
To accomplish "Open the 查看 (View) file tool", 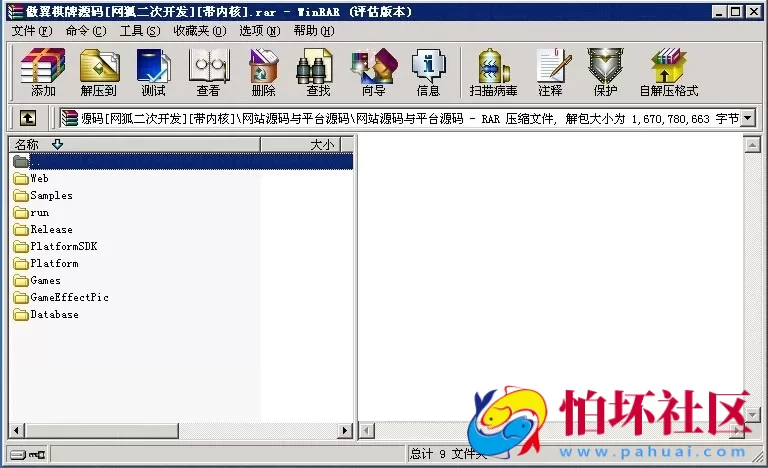I will 208,71.
